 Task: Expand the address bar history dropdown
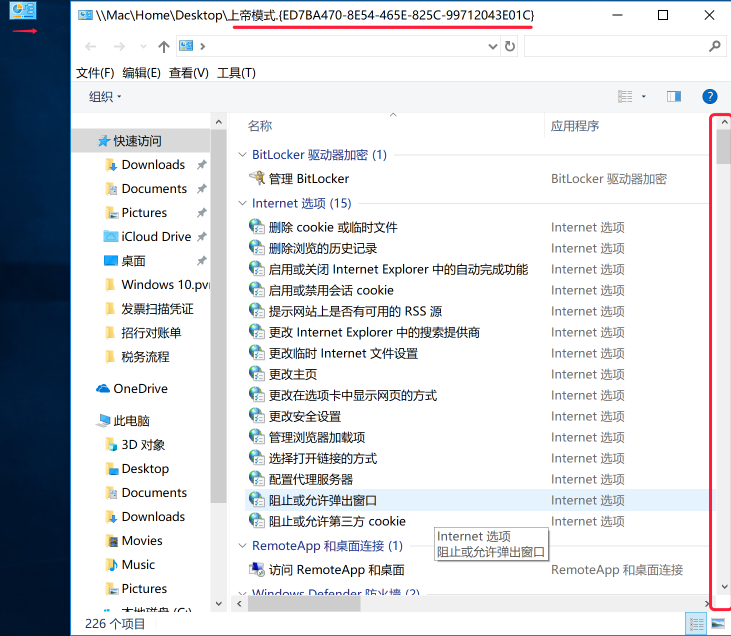[493, 46]
